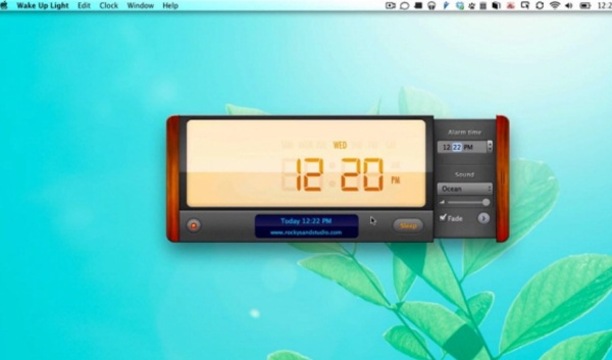Viewport: 612px width, 360px height.
Task: Open the www.rockysandstudio.com link
Action: coord(306,232)
